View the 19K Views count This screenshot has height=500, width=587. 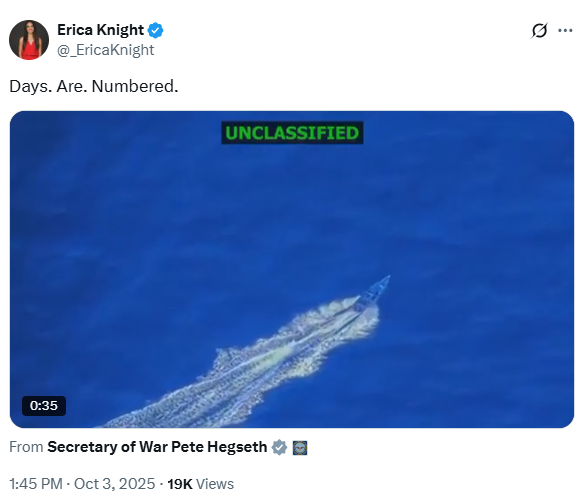pos(200,484)
